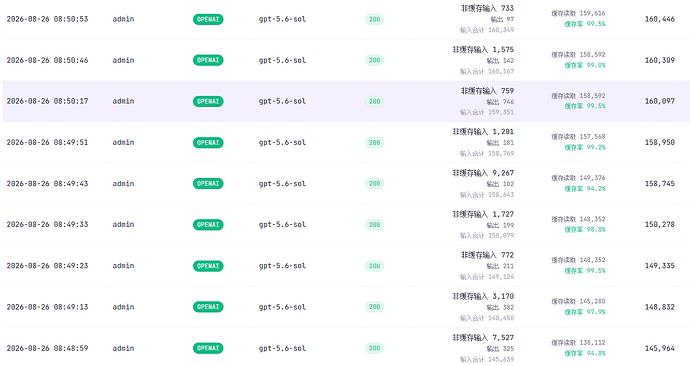Click the gpt-5.6-sol model name at 08:49:51
690x365 pixels.
tap(282, 143)
